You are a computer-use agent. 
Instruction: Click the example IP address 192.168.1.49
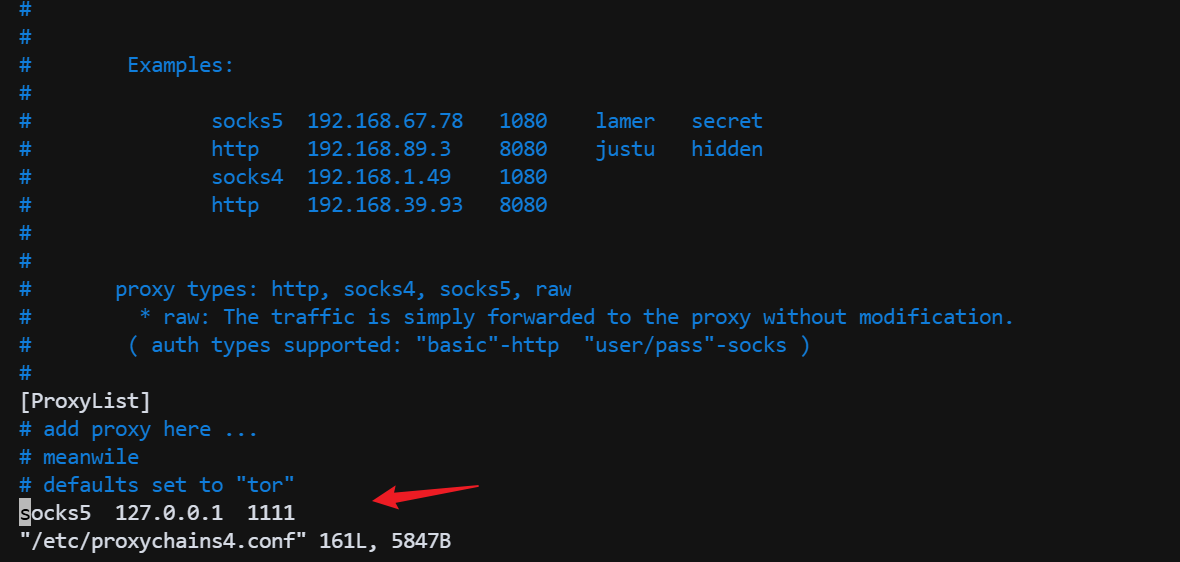(x=379, y=177)
